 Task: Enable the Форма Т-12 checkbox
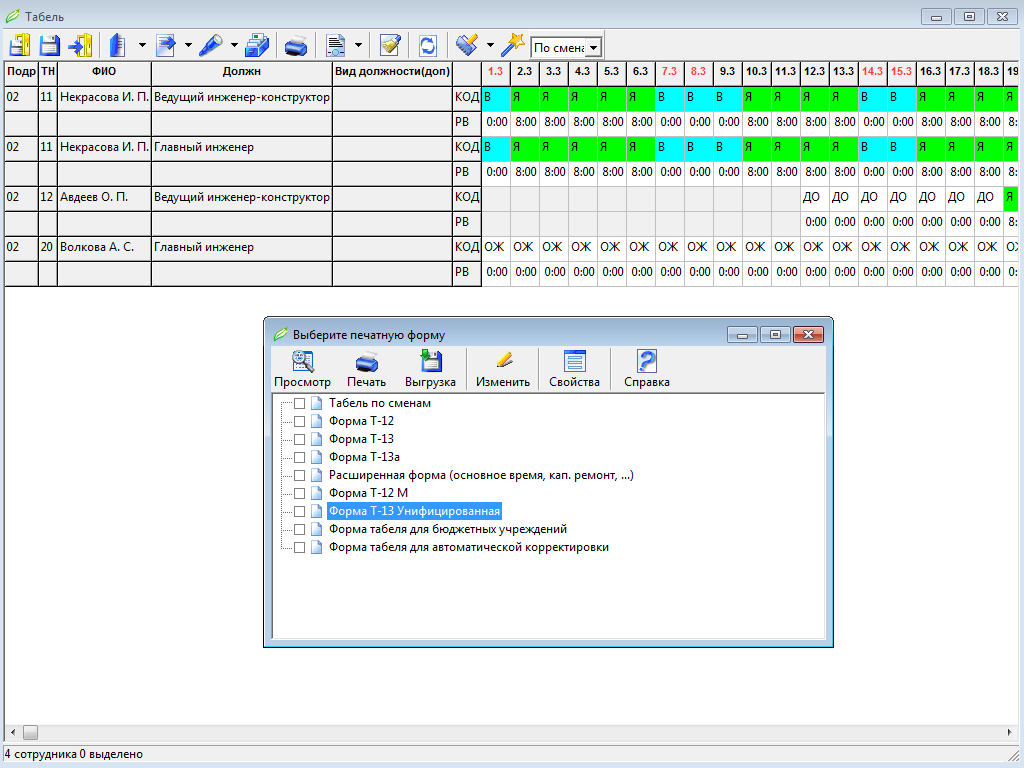point(300,421)
